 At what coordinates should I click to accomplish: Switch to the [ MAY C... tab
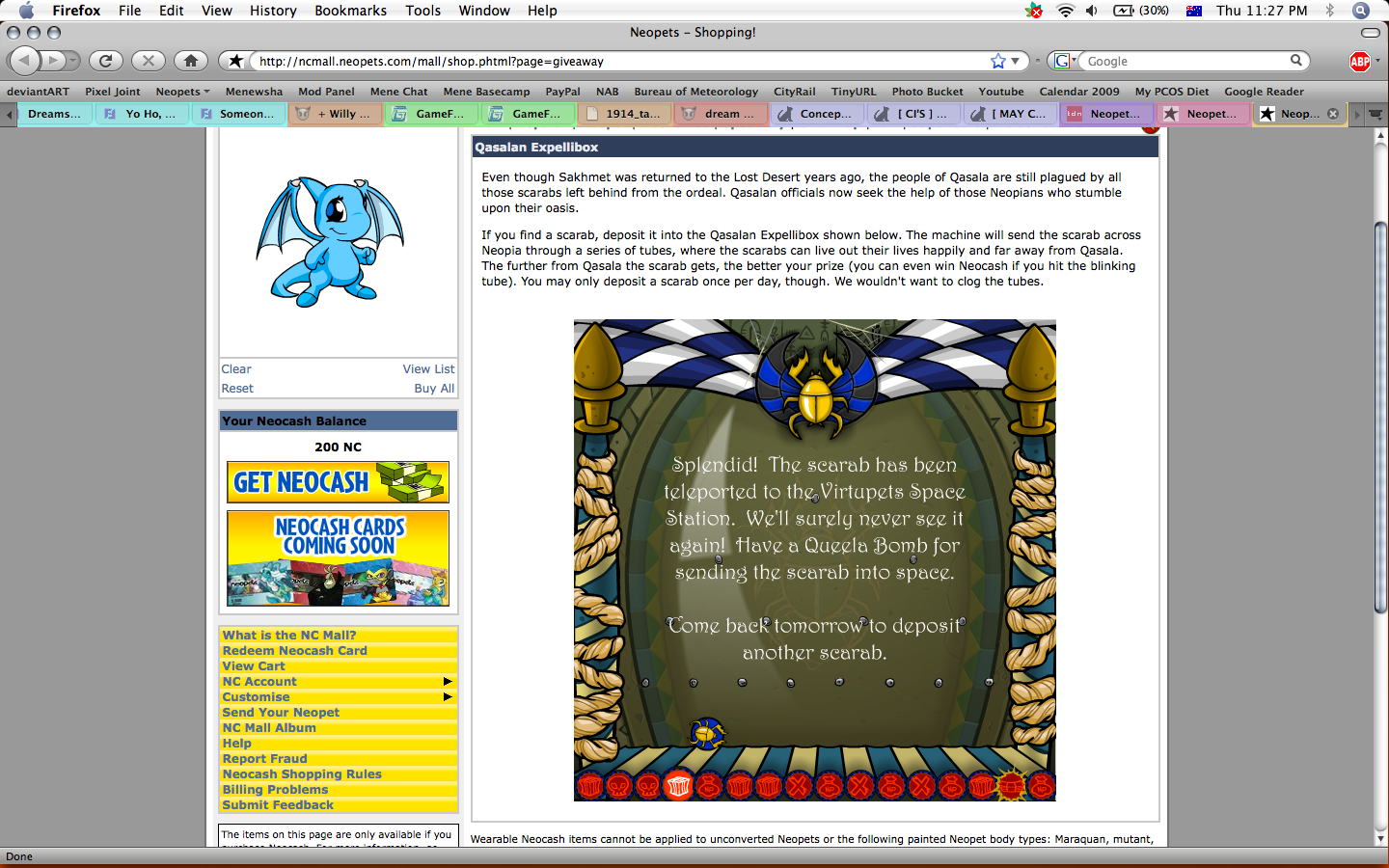coord(1011,114)
